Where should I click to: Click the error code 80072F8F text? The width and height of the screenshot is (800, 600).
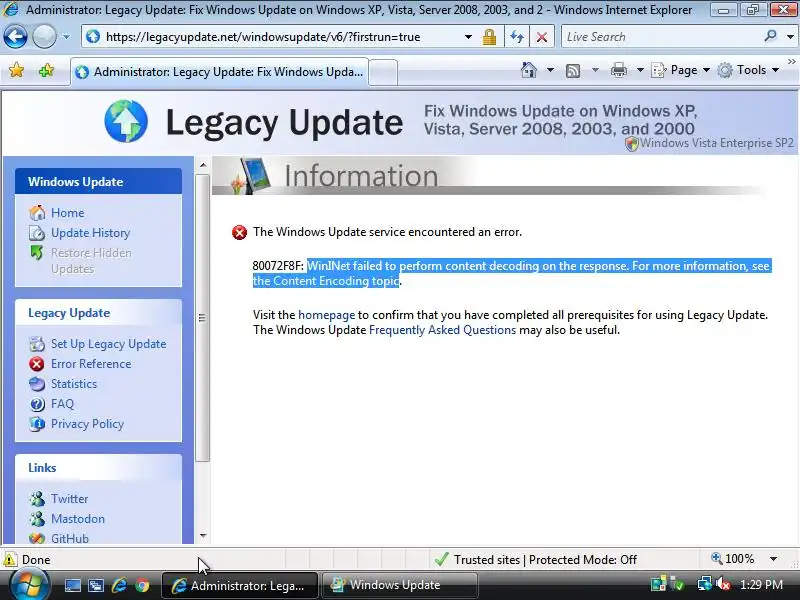coord(278,266)
